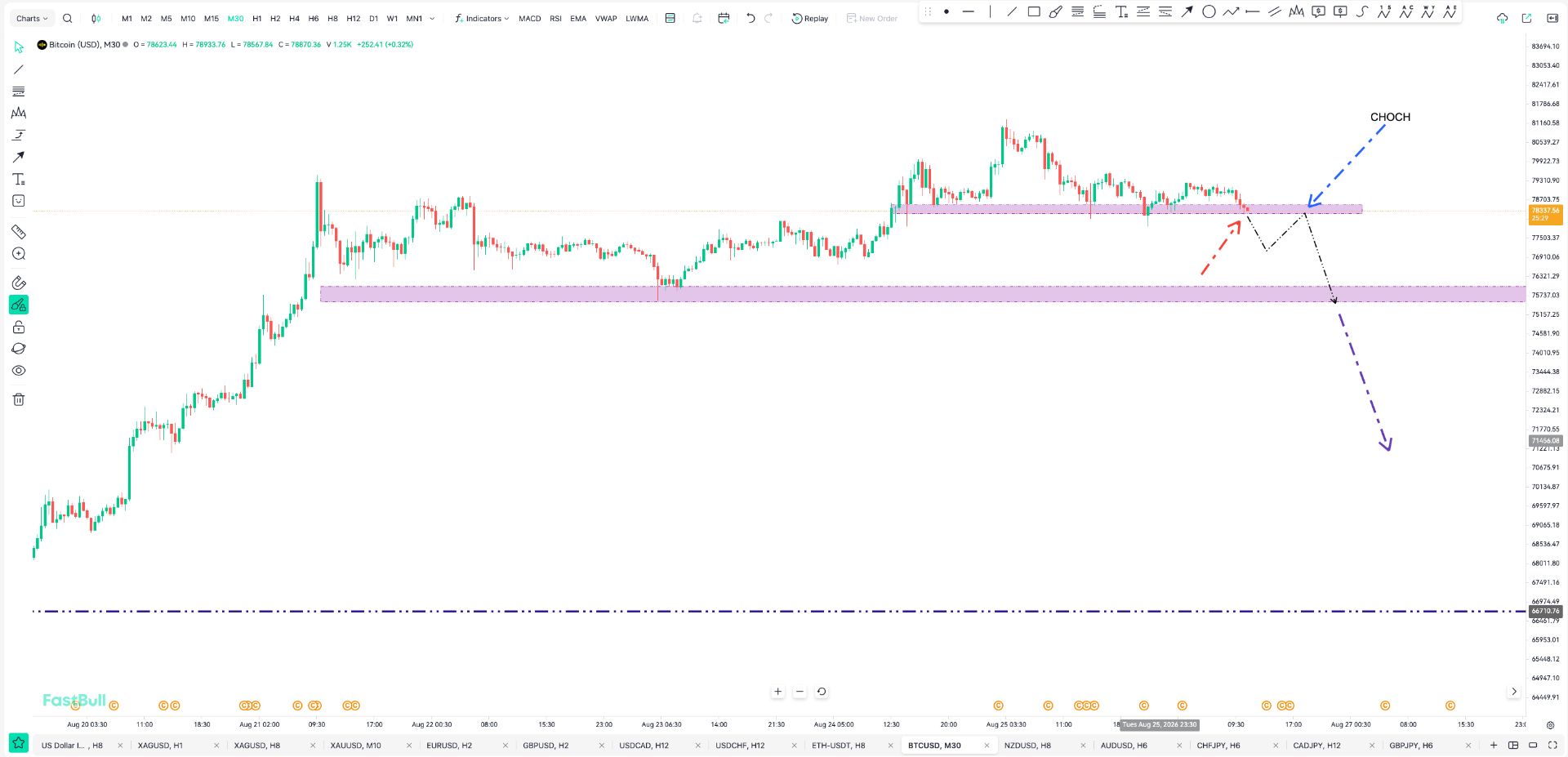Select the H1 timeframe
This screenshot has width=1568, height=757.
tap(257, 18)
